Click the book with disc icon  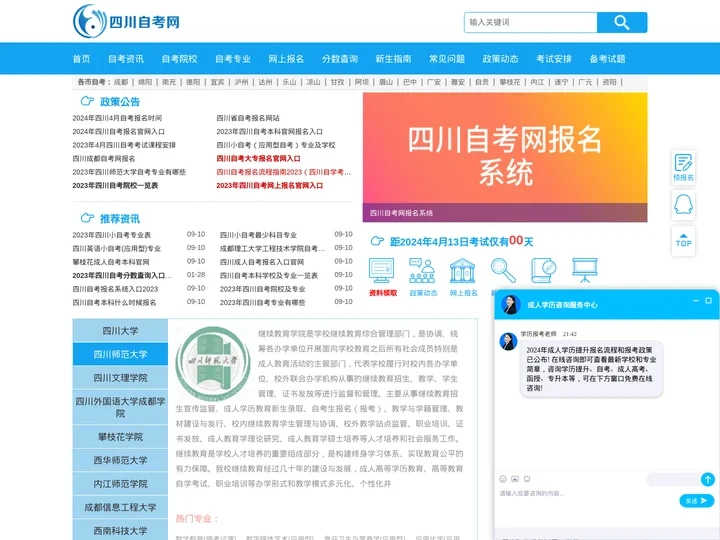click(544, 270)
